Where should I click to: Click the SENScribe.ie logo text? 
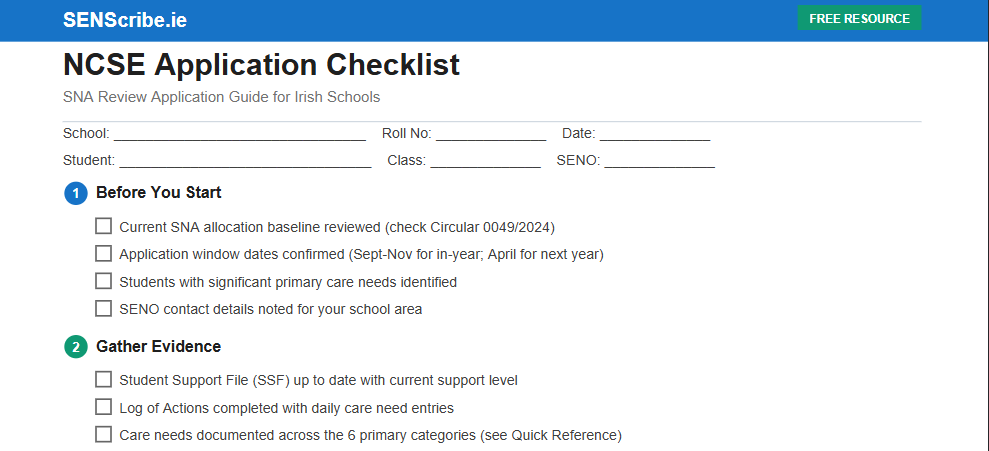pos(124,20)
